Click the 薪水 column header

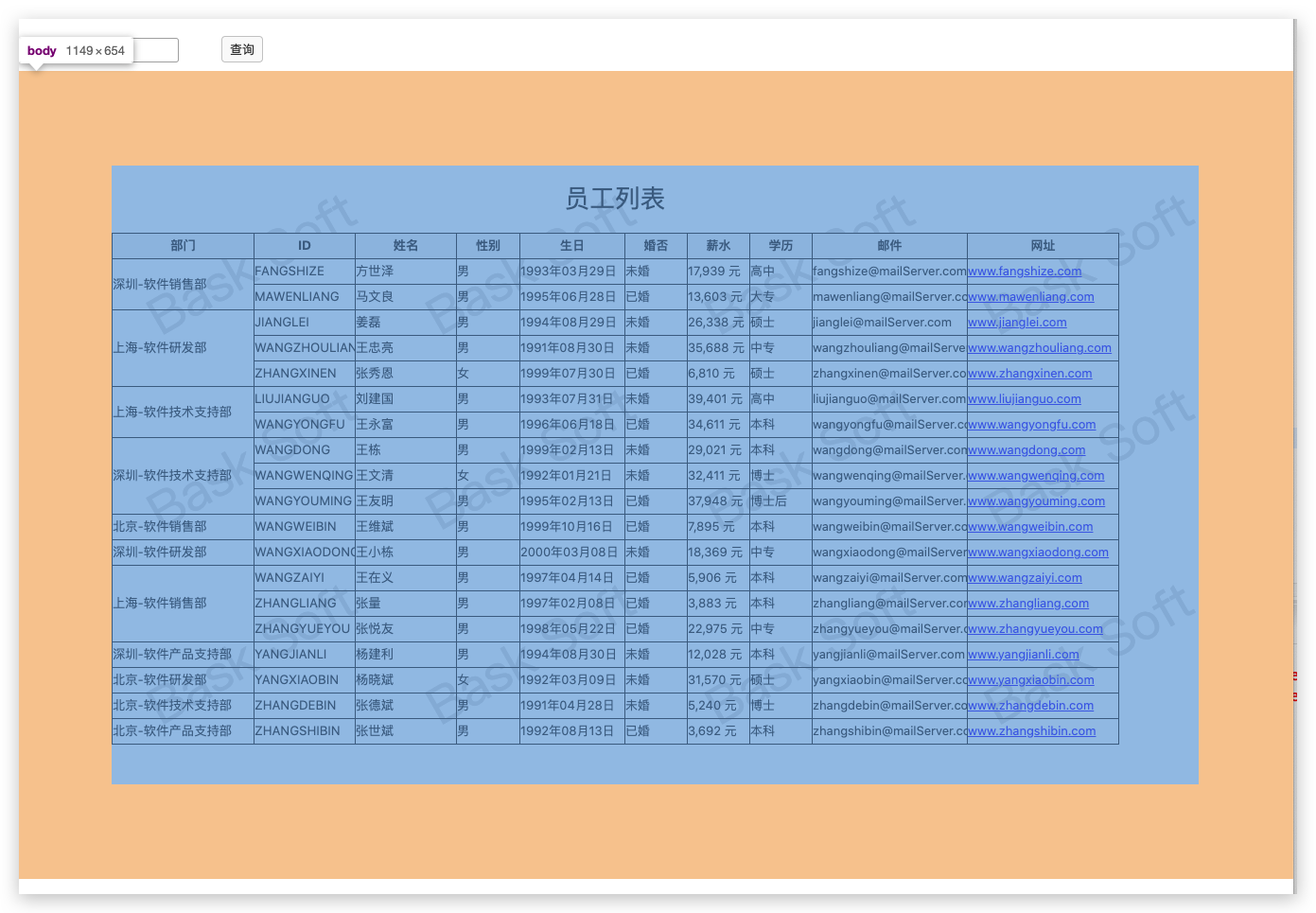click(718, 246)
